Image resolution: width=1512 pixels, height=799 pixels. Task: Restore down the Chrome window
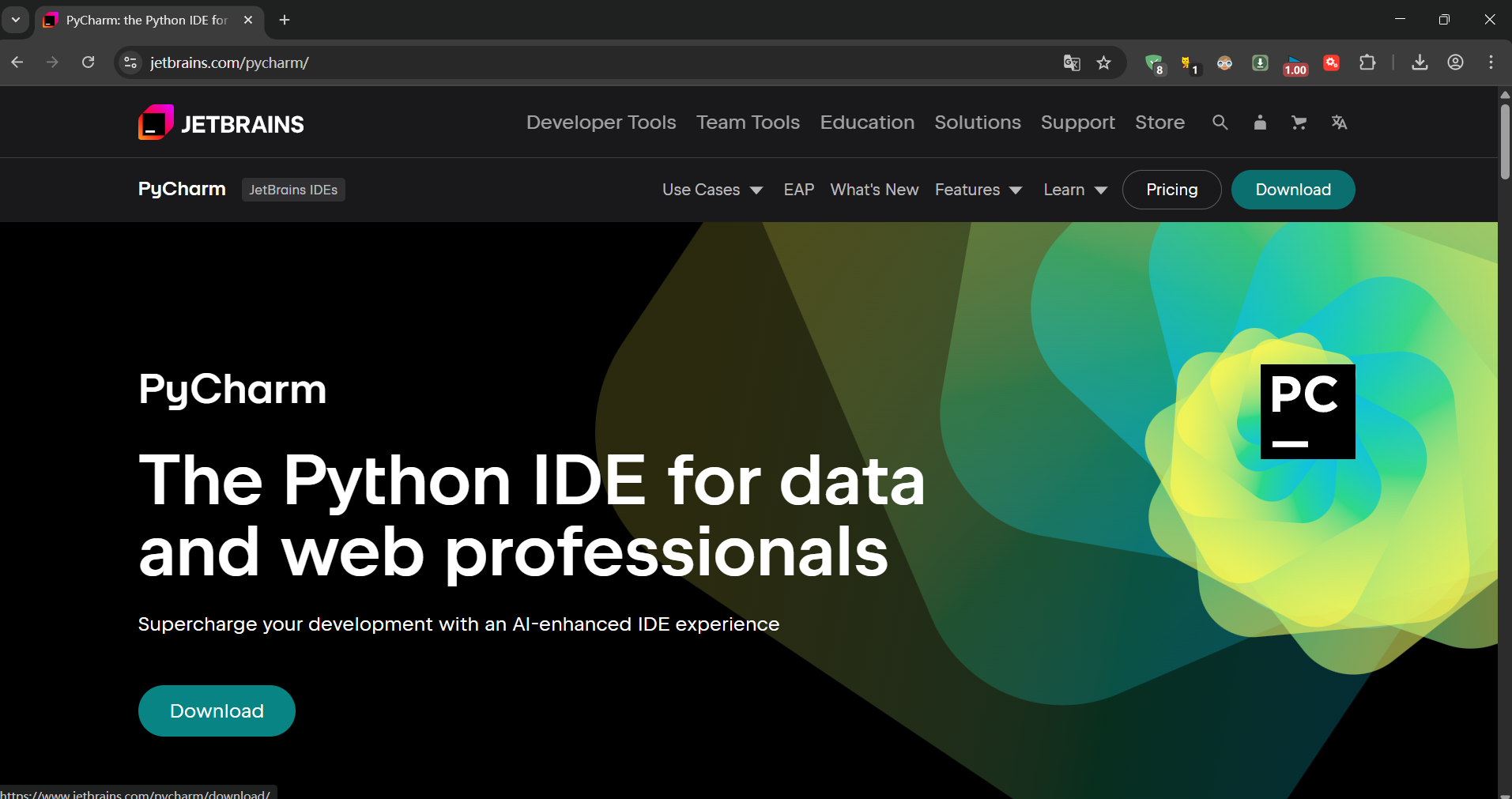(1444, 19)
